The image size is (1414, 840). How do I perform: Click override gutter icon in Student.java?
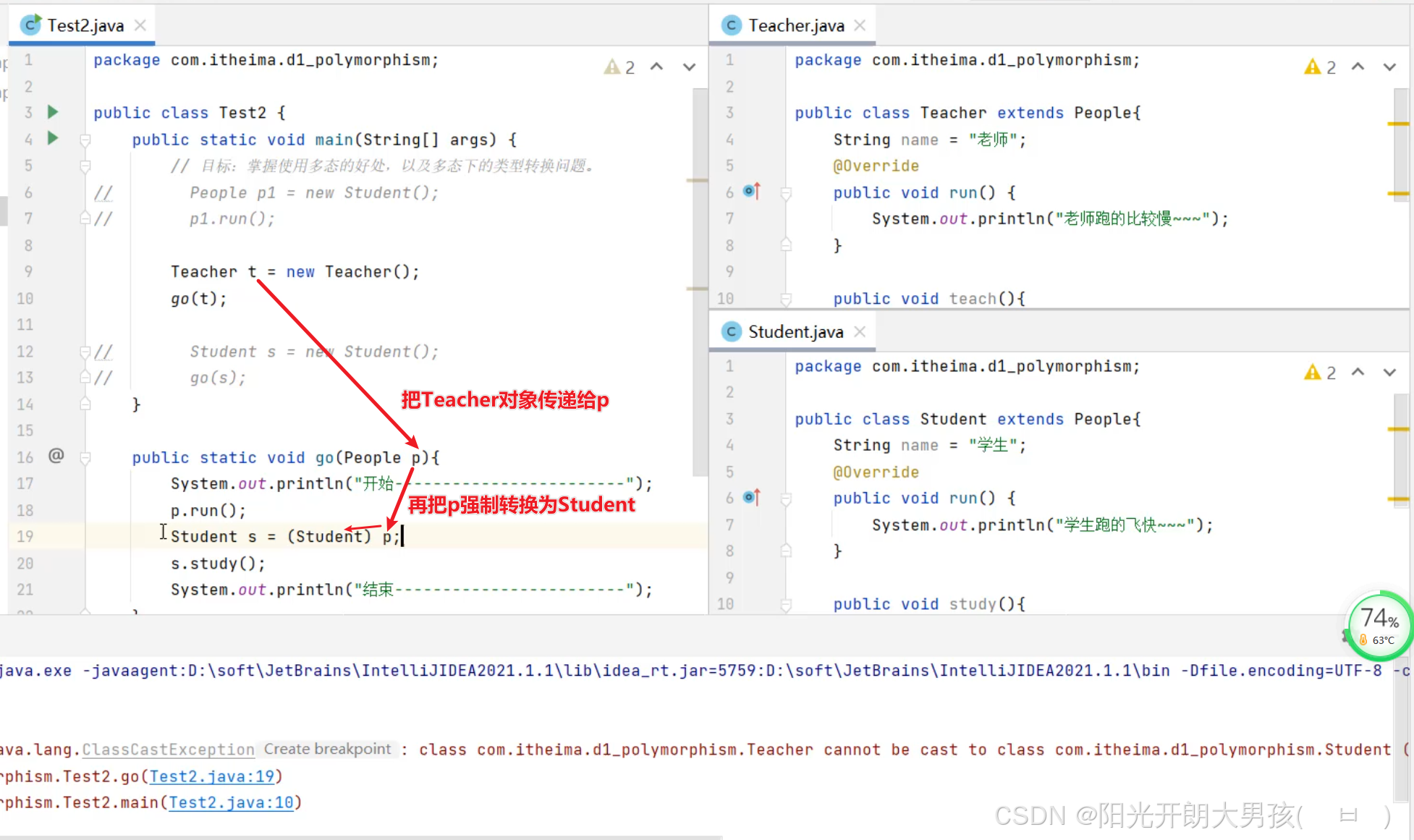pos(752,498)
